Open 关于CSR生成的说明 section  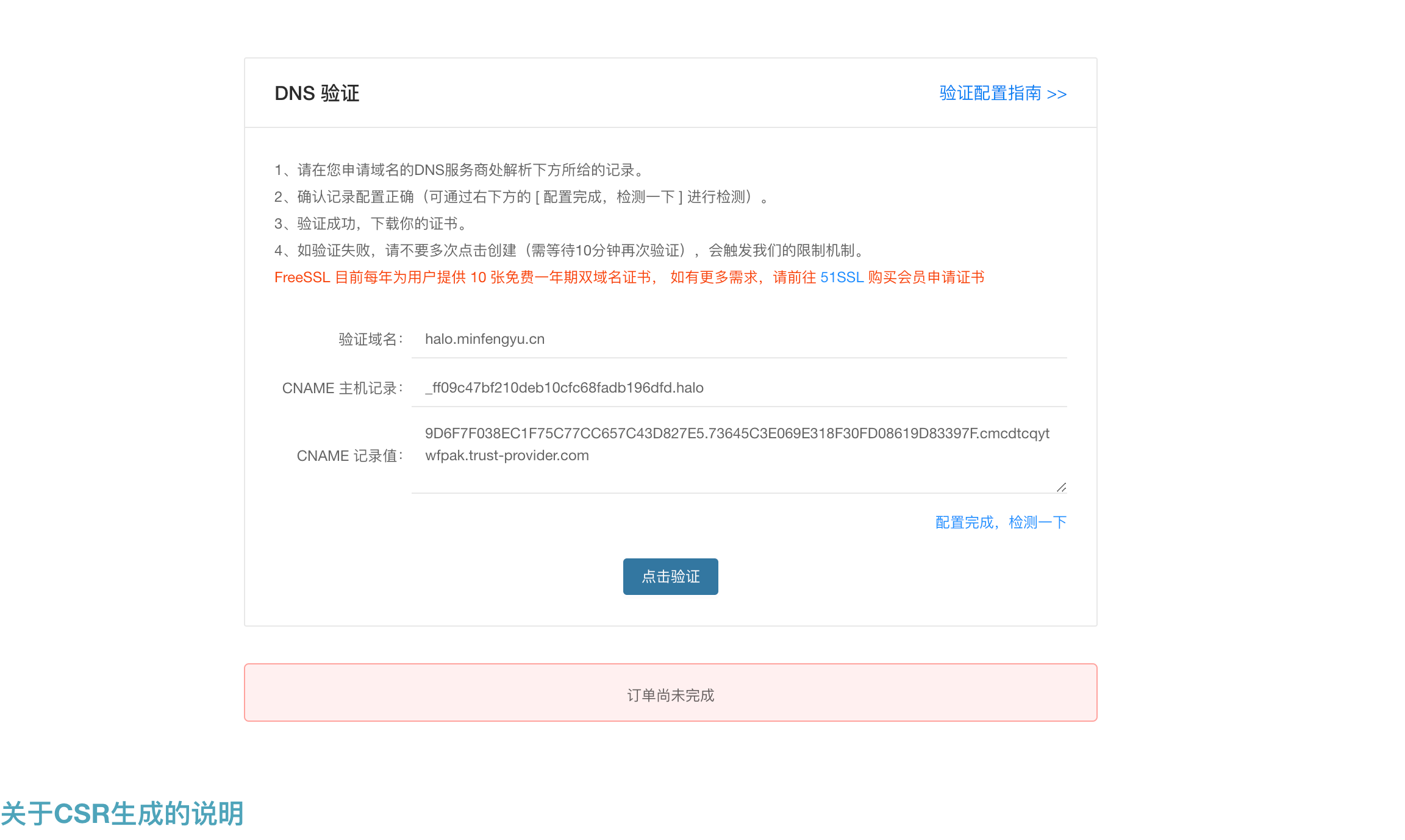coord(122,811)
